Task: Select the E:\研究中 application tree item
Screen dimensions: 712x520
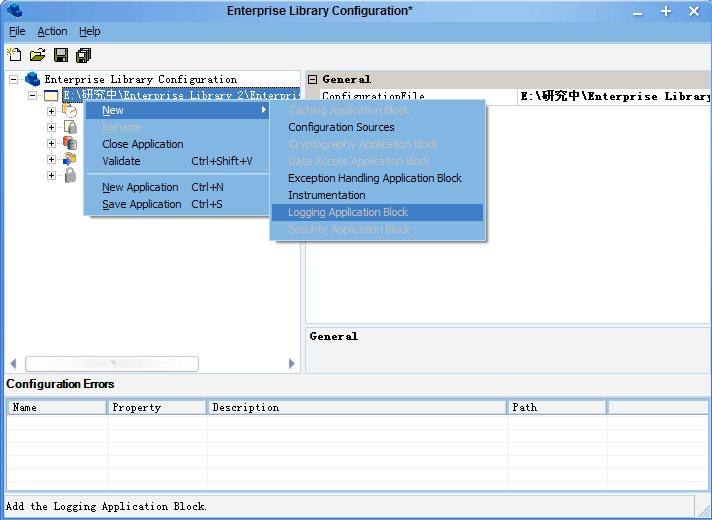Action: [x=181, y=95]
